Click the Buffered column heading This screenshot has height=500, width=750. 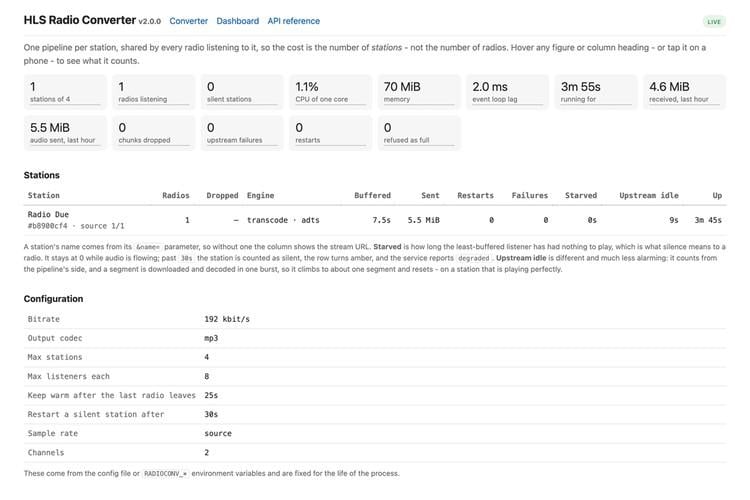point(372,195)
